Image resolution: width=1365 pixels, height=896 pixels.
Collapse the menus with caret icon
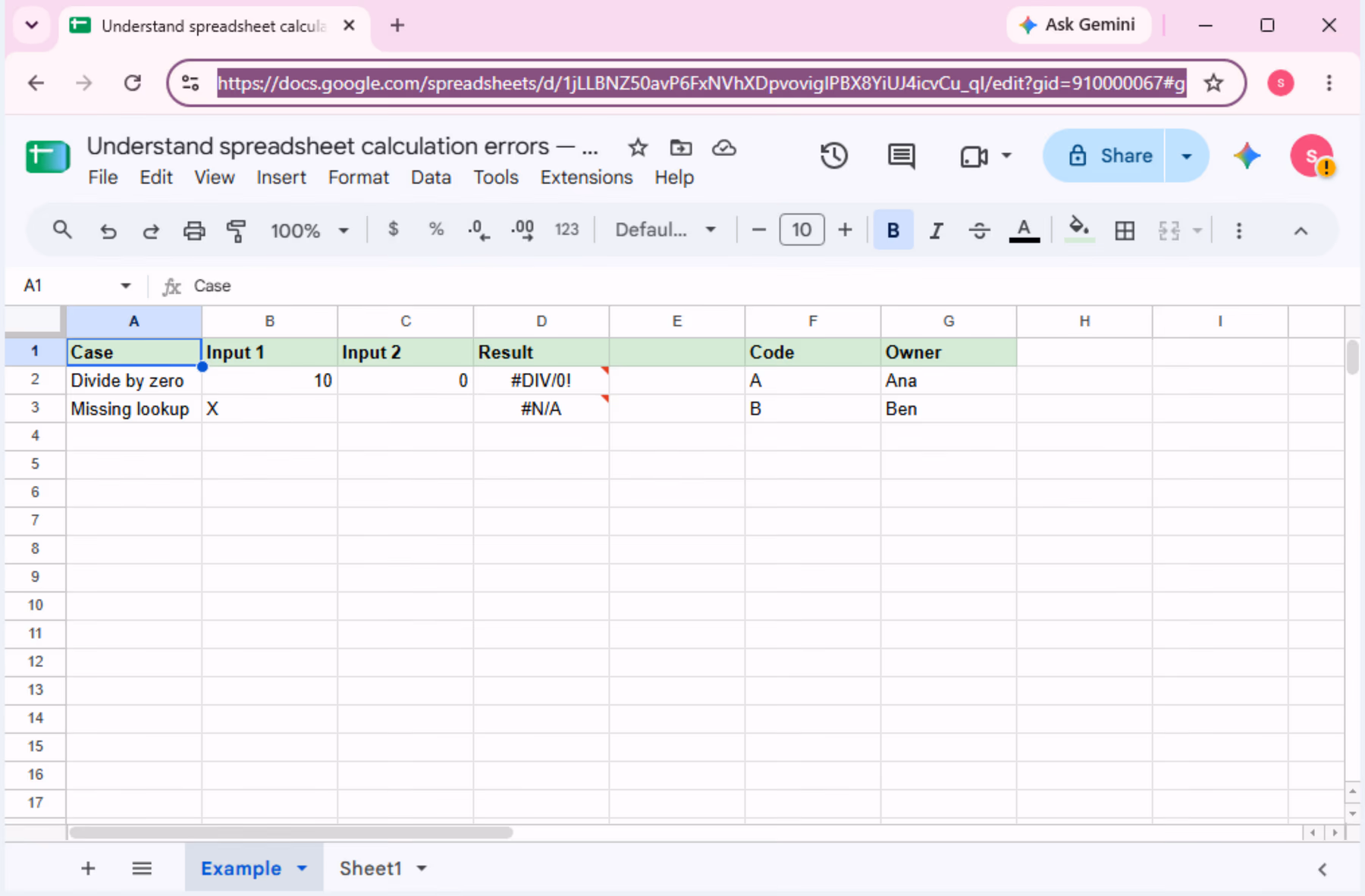(x=1301, y=230)
